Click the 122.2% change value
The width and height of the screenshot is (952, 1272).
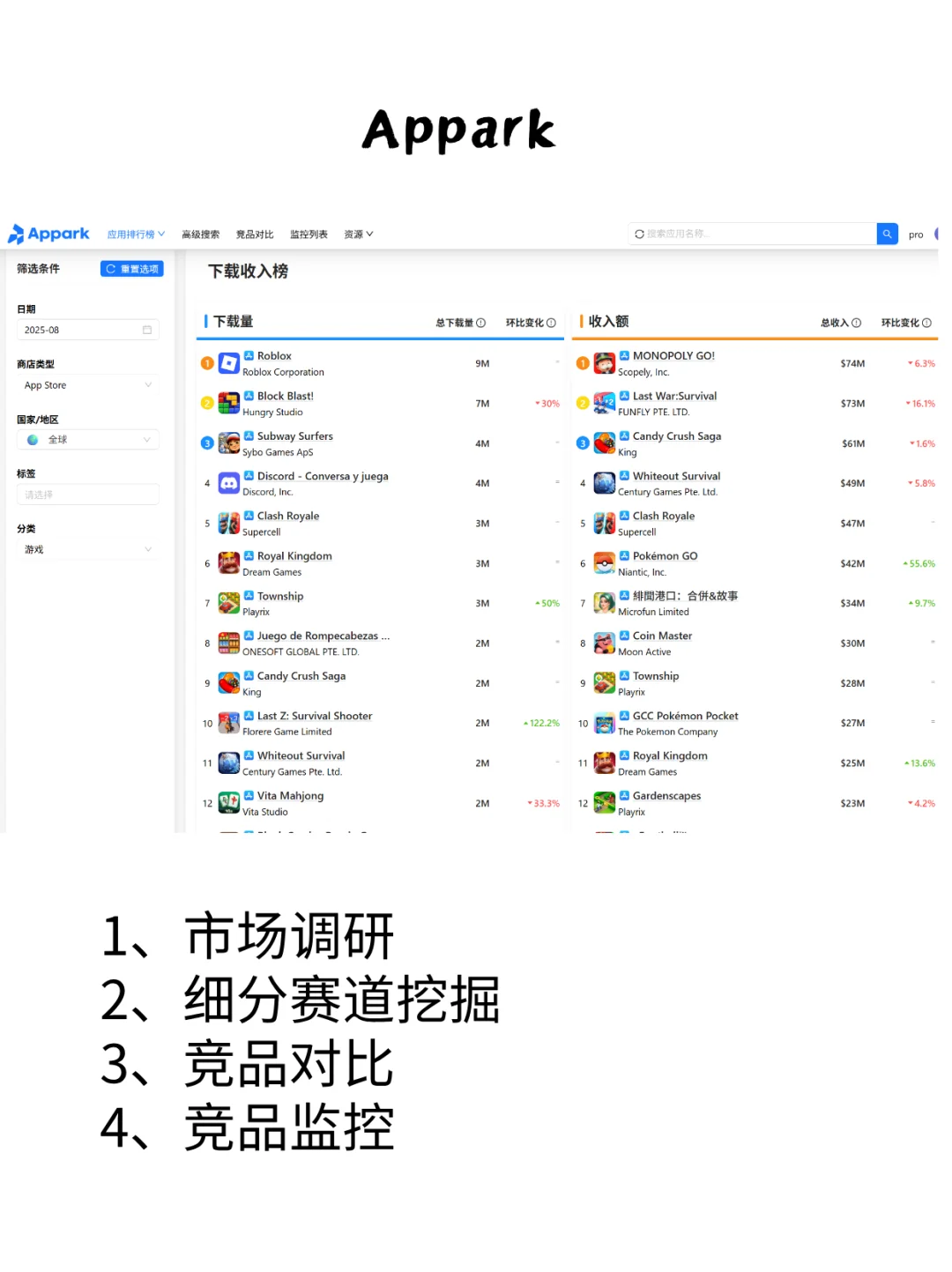click(x=542, y=723)
